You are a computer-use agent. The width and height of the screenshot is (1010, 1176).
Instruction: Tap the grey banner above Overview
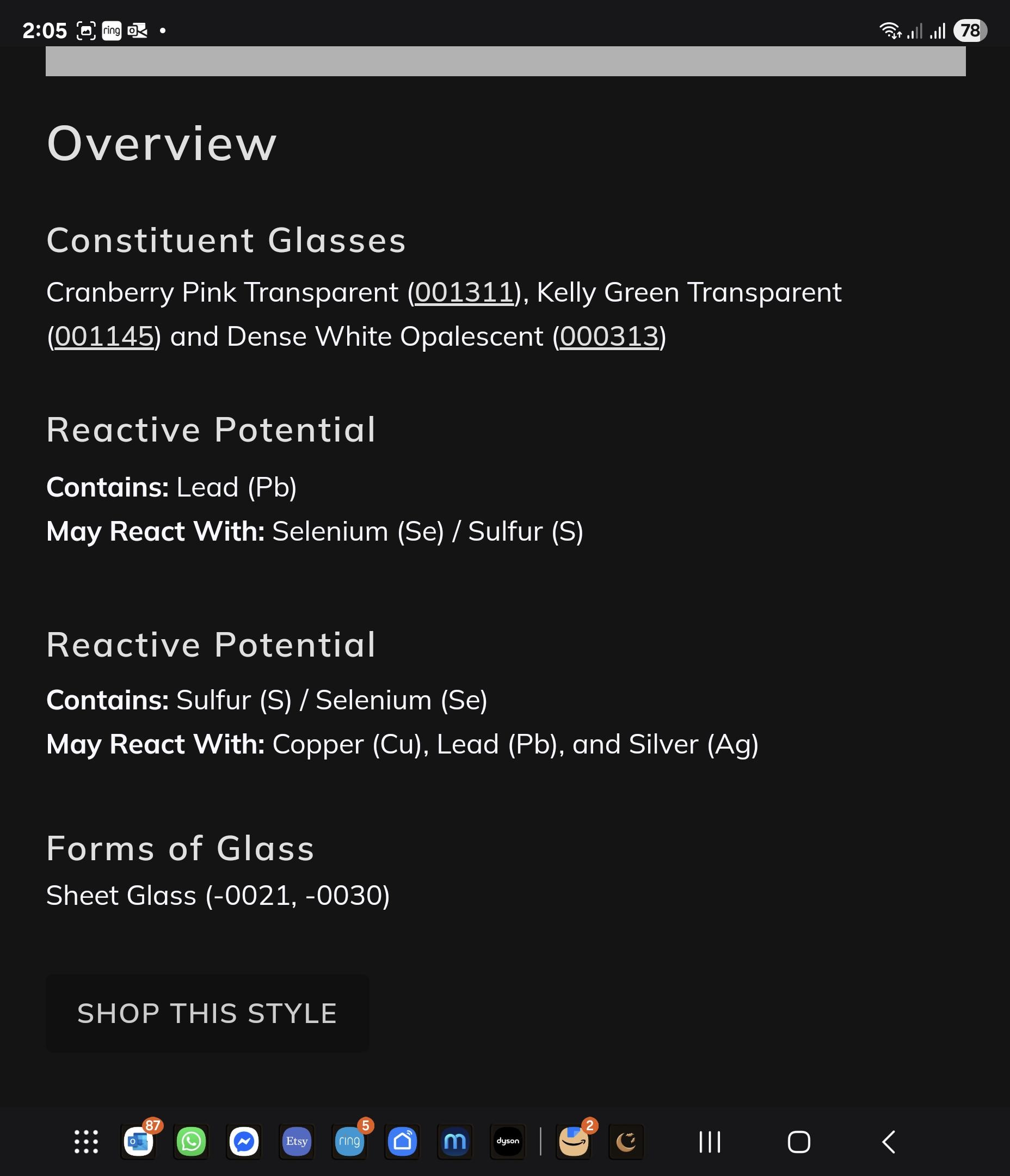[506, 62]
